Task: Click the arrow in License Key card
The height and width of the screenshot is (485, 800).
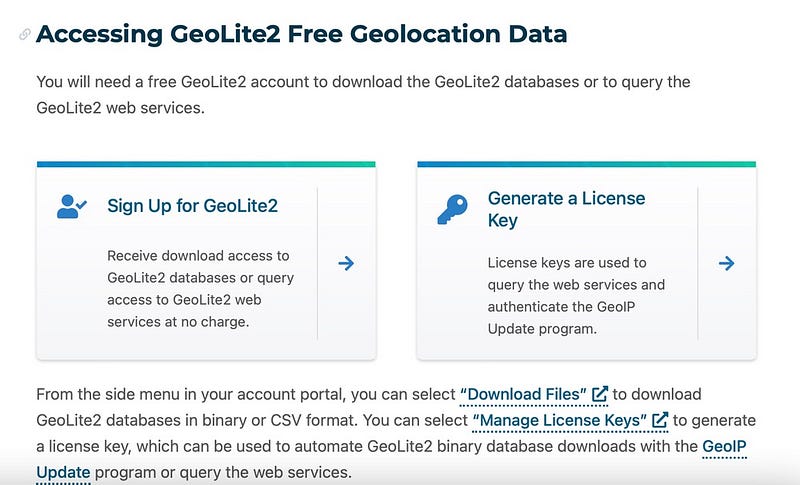Action: pyautogui.click(x=726, y=263)
